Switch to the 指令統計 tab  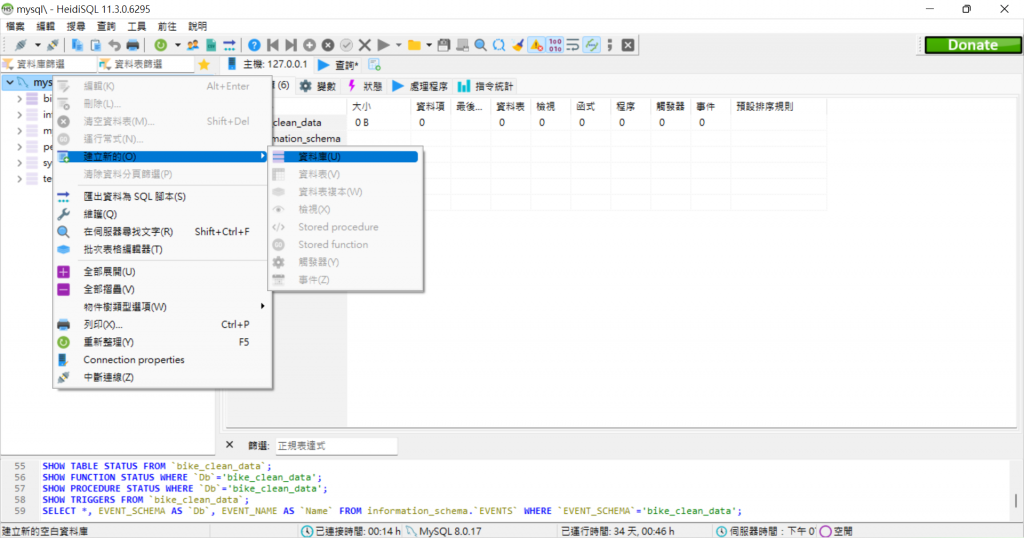486,86
